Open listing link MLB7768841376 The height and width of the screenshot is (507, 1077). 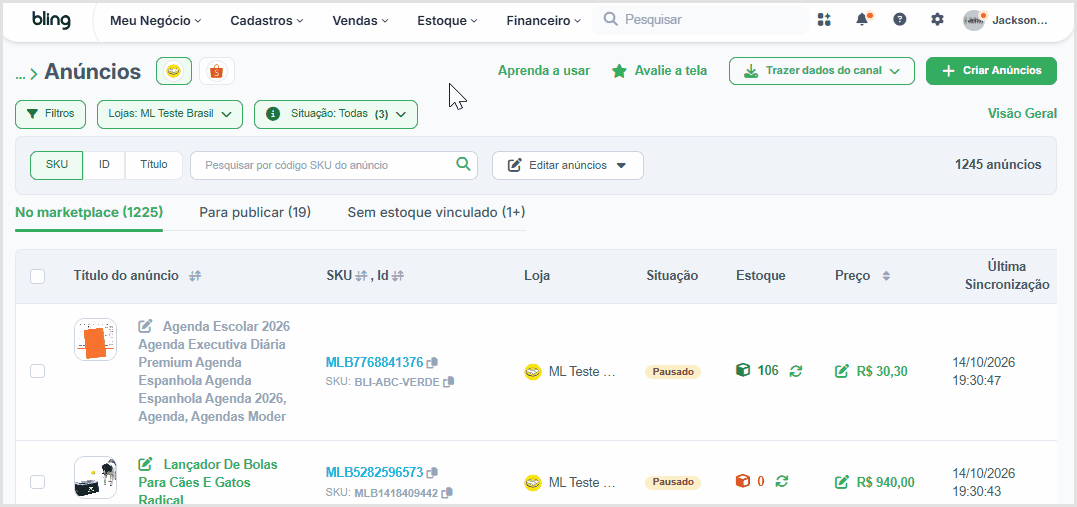coord(374,362)
